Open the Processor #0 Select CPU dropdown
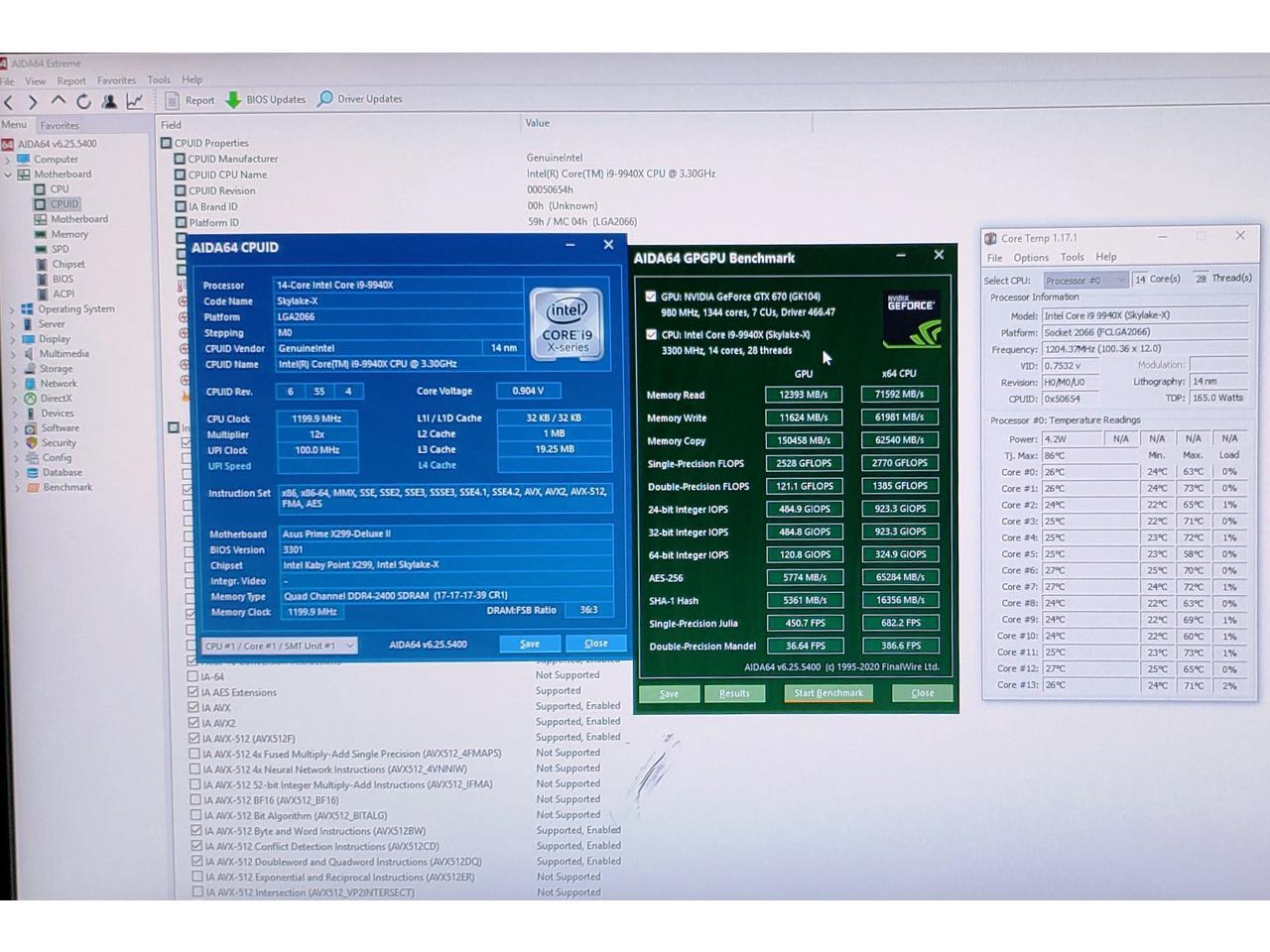The image size is (1270, 952). point(1085,281)
